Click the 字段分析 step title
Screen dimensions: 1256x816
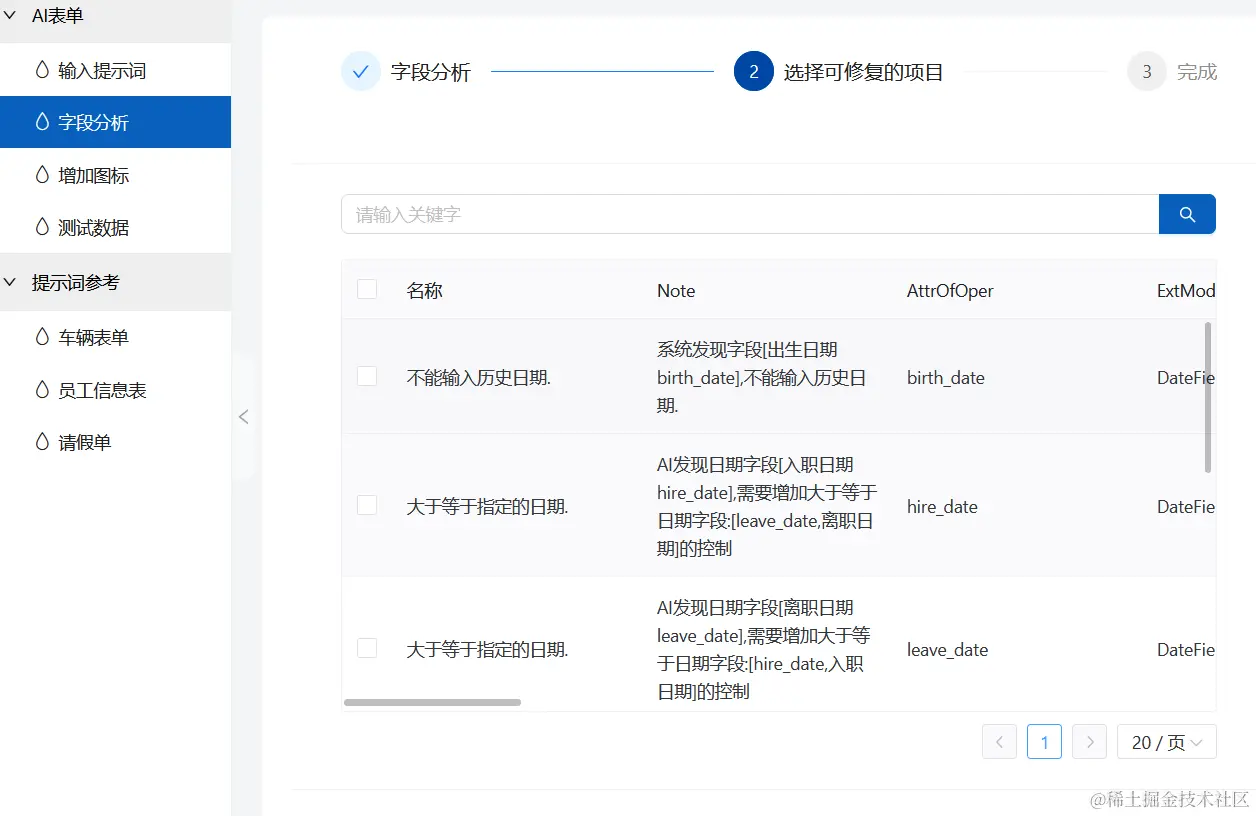point(431,72)
